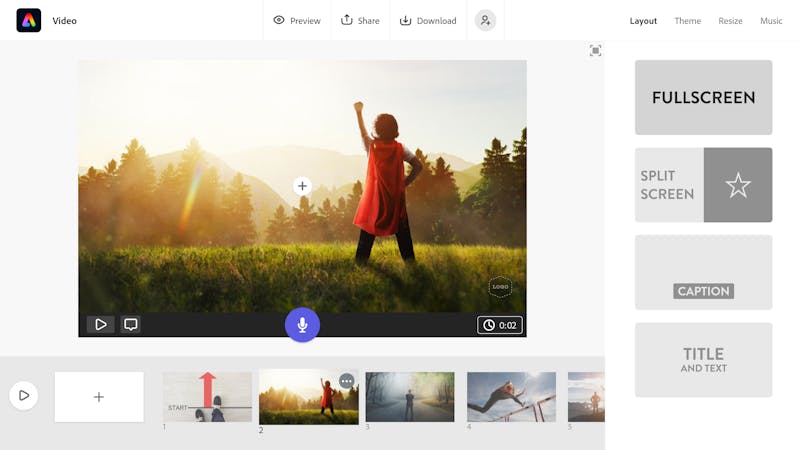This screenshot has width=800, height=450.
Task: Switch to the Resize tab
Action: 730,21
